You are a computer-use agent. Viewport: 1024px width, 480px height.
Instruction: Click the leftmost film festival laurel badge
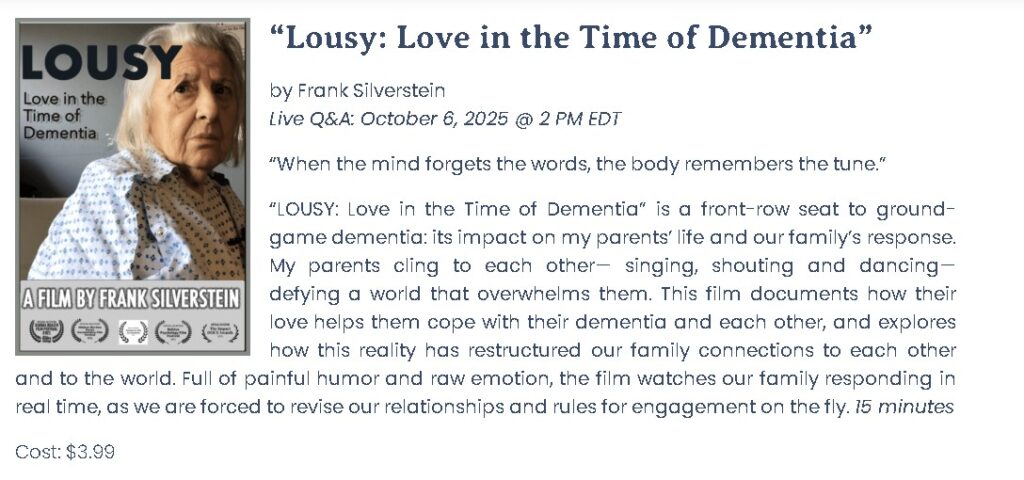coord(46,332)
